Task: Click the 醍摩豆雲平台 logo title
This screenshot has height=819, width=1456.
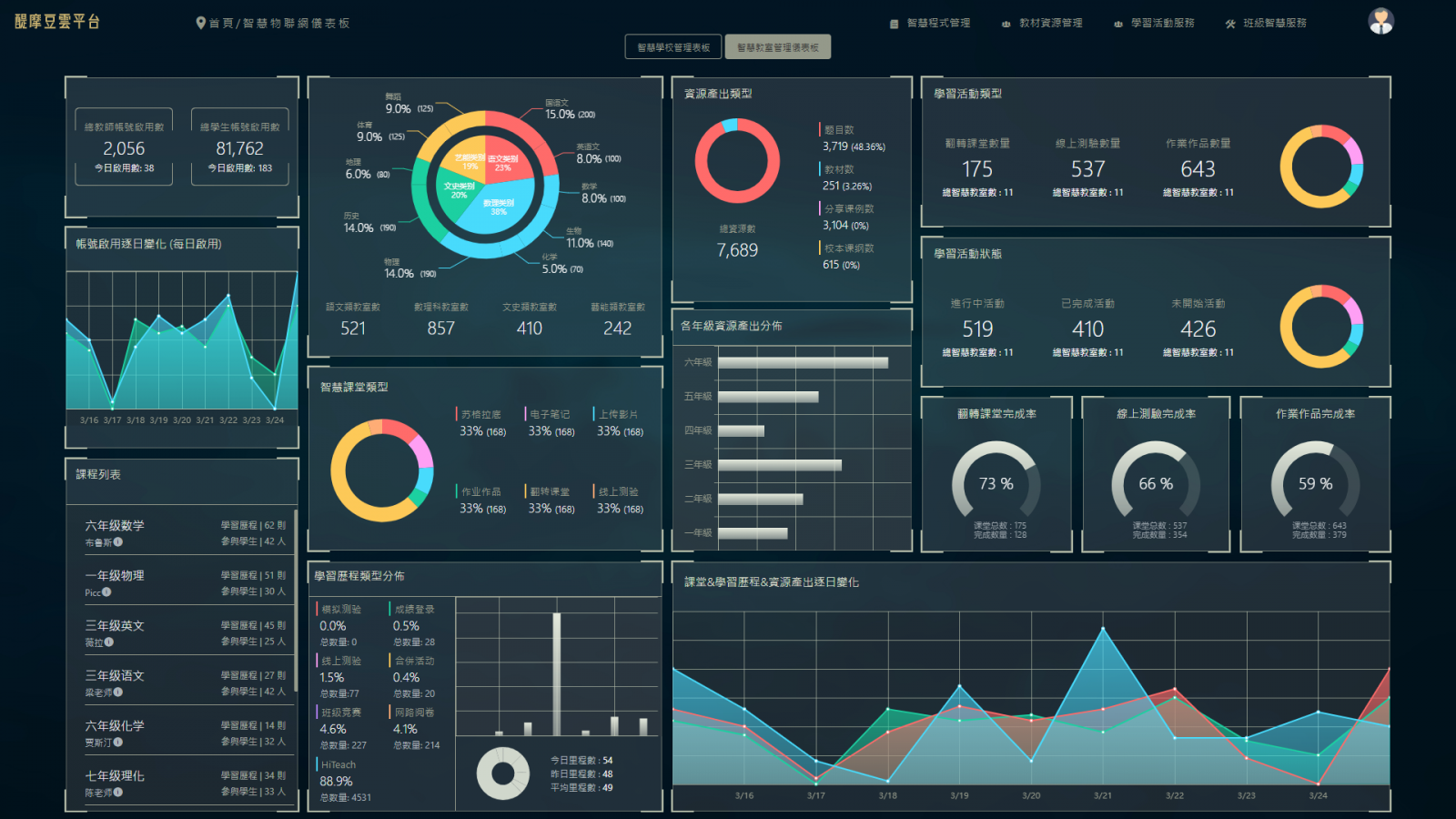Action: point(57,22)
